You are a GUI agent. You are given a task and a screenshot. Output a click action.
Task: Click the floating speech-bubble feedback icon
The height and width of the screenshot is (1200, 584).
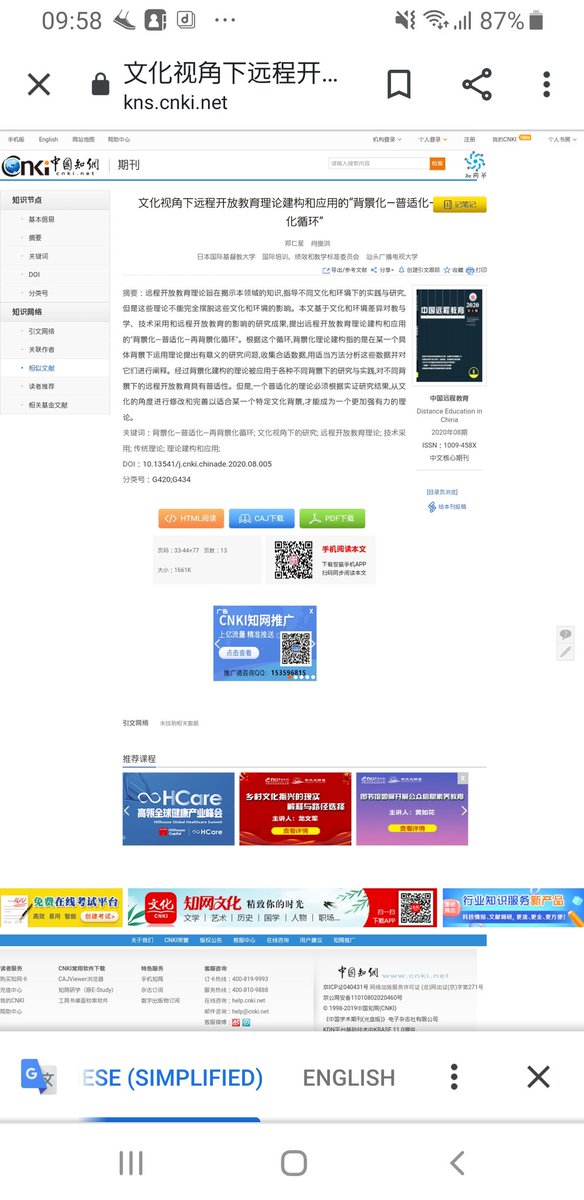click(566, 635)
